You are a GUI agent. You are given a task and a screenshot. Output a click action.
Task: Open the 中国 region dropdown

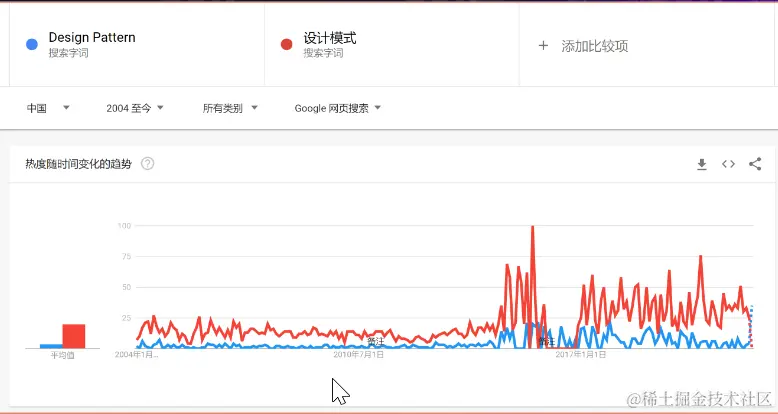pyautogui.click(x=48, y=108)
